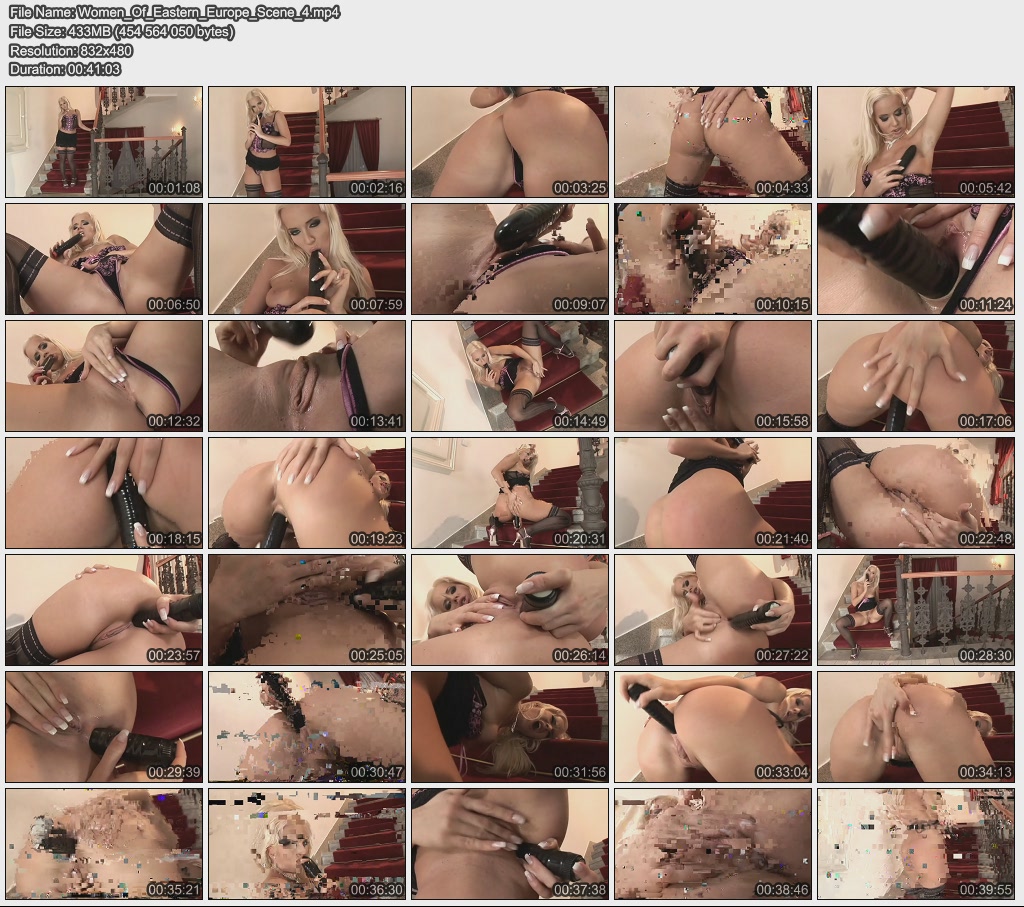This screenshot has width=1024, height=907.
Task: Click the thumbnail timestamped 00:01:08
Action: click(x=104, y=142)
